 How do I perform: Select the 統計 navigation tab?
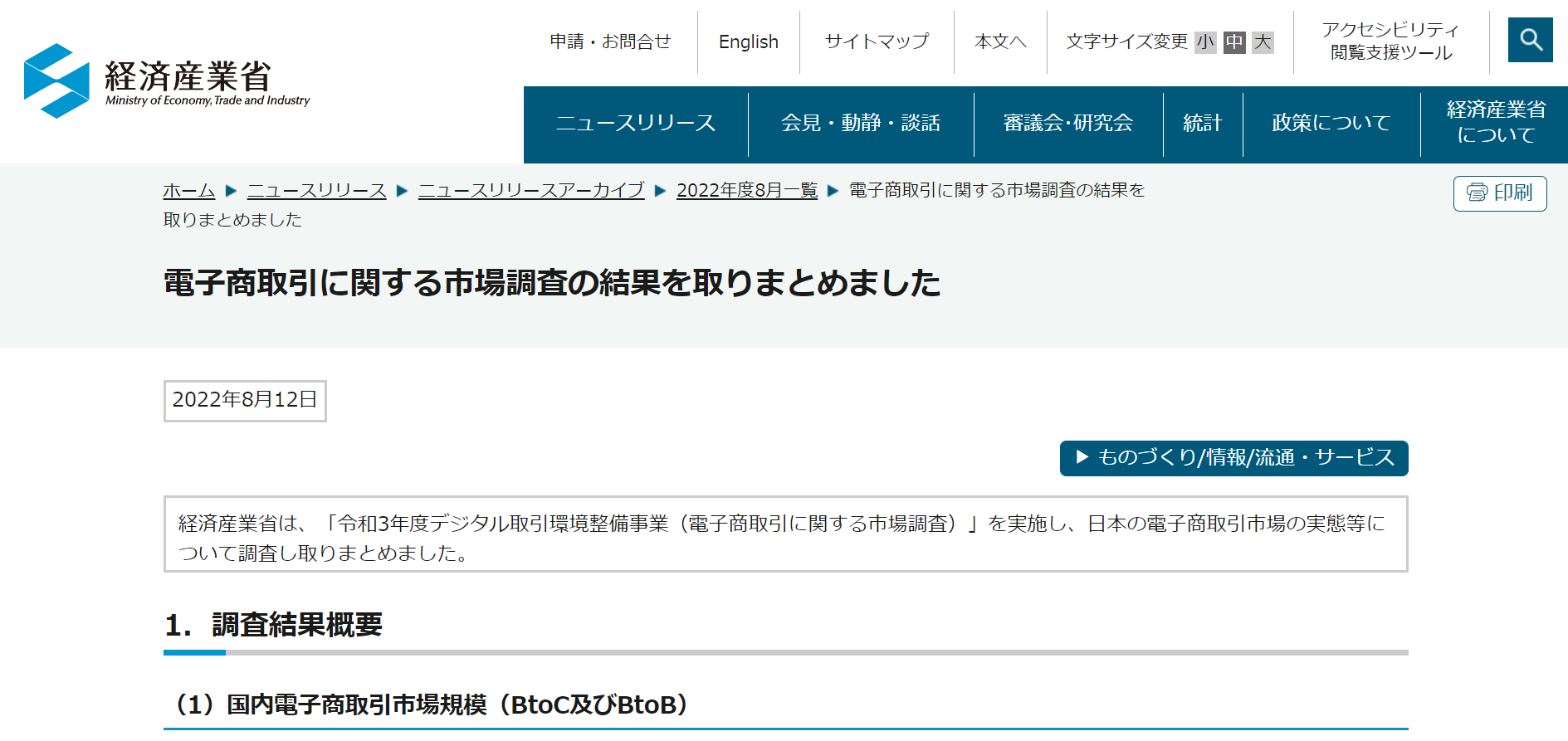pyautogui.click(x=1203, y=123)
